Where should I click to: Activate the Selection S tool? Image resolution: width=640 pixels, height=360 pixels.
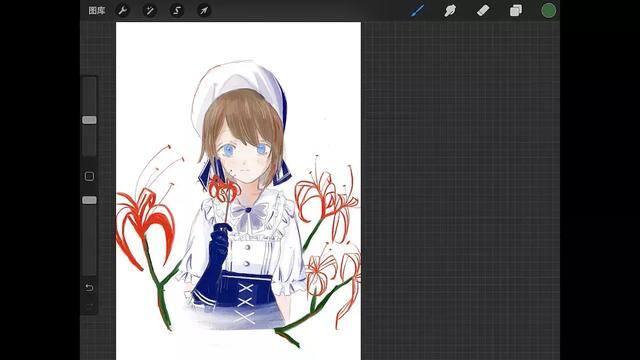tap(177, 11)
